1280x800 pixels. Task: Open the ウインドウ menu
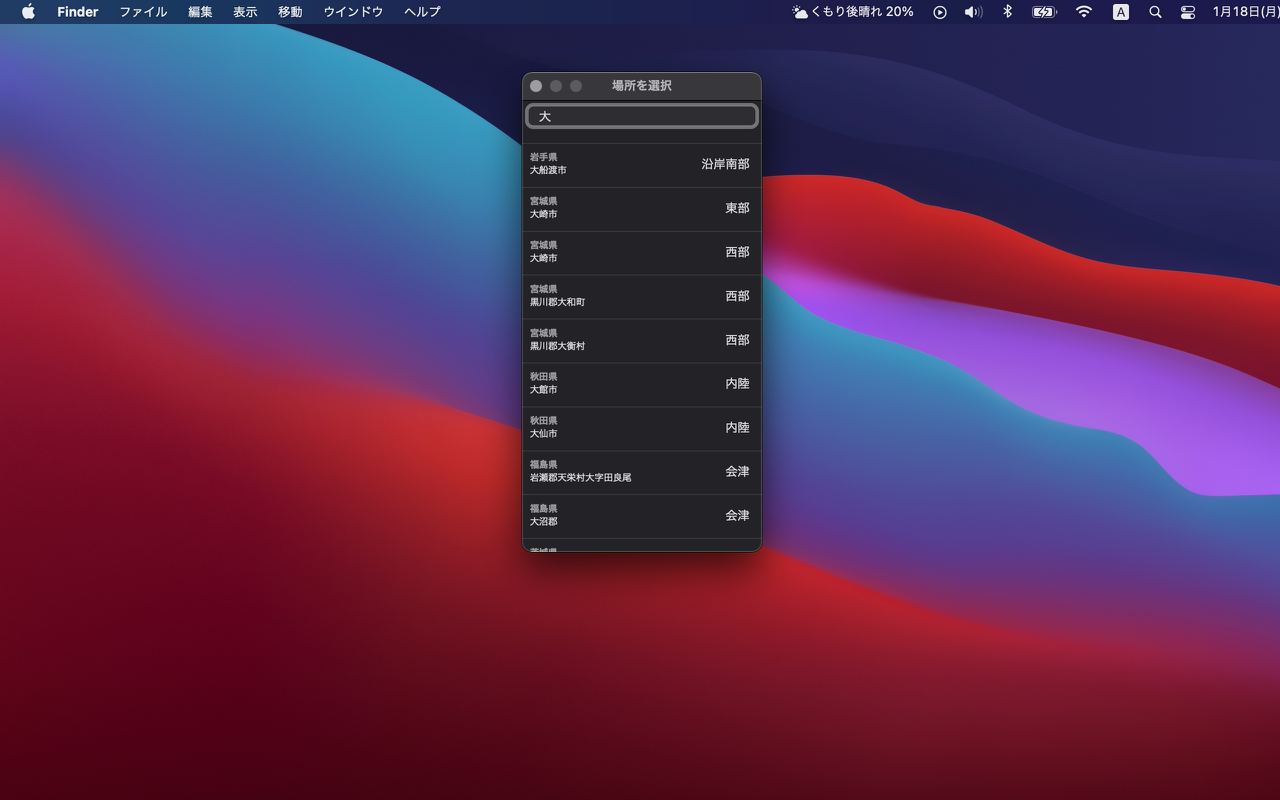coord(353,12)
